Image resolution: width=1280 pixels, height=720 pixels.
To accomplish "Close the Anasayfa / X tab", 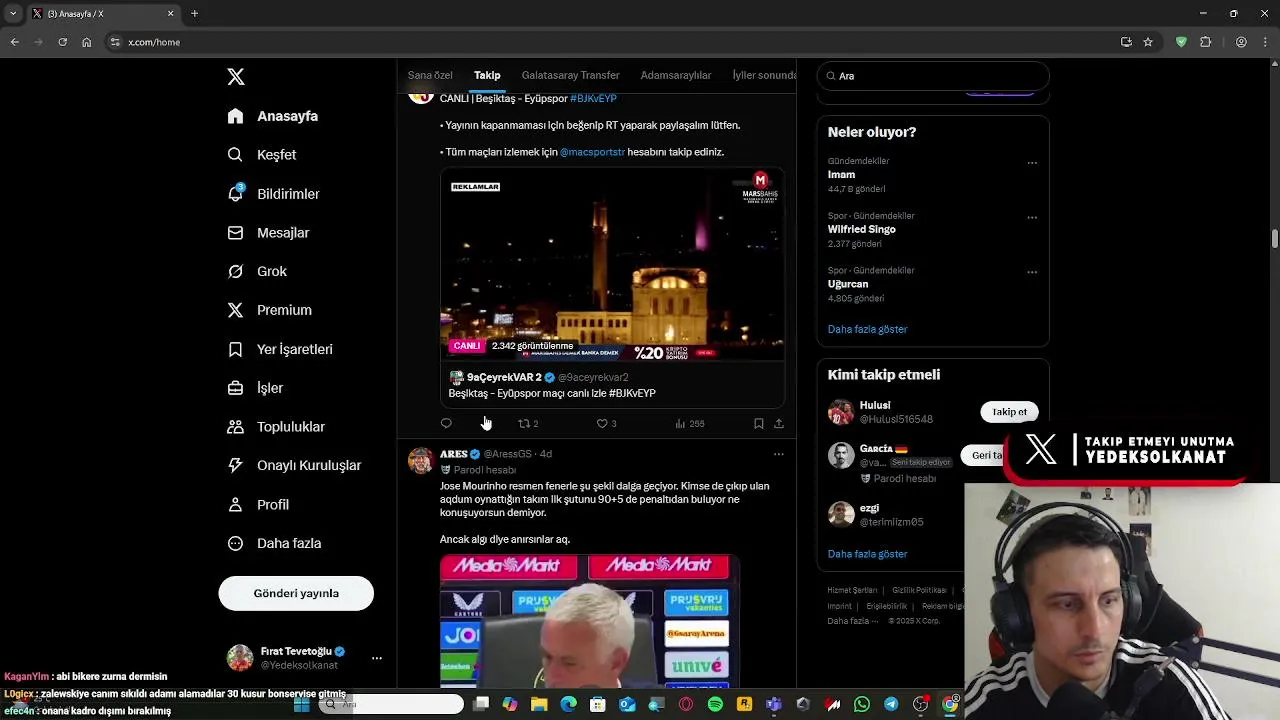I will click(171, 14).
